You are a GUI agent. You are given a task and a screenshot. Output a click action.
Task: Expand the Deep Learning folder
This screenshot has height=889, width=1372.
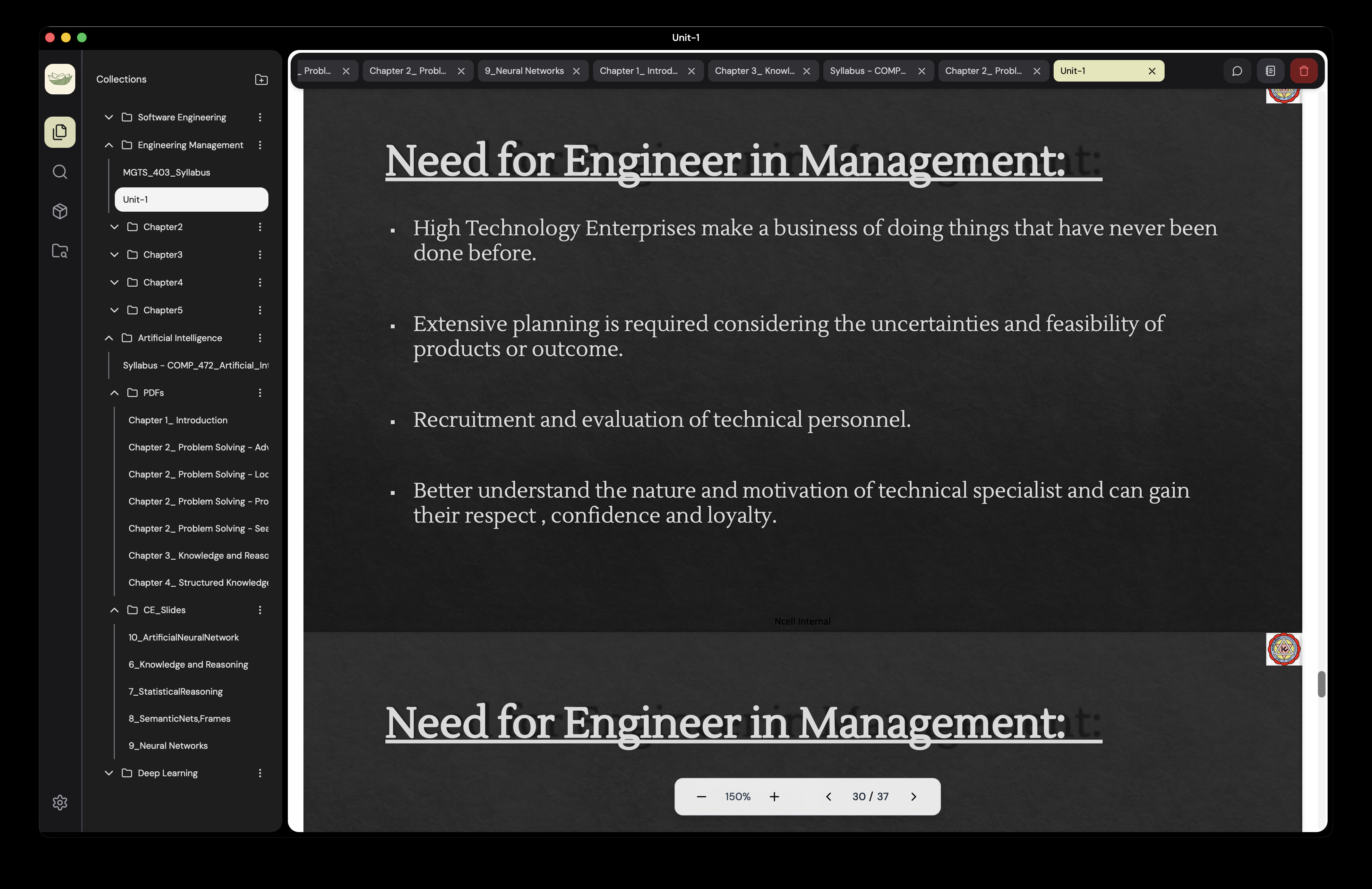pyautogui.click(x=109, y=773)
